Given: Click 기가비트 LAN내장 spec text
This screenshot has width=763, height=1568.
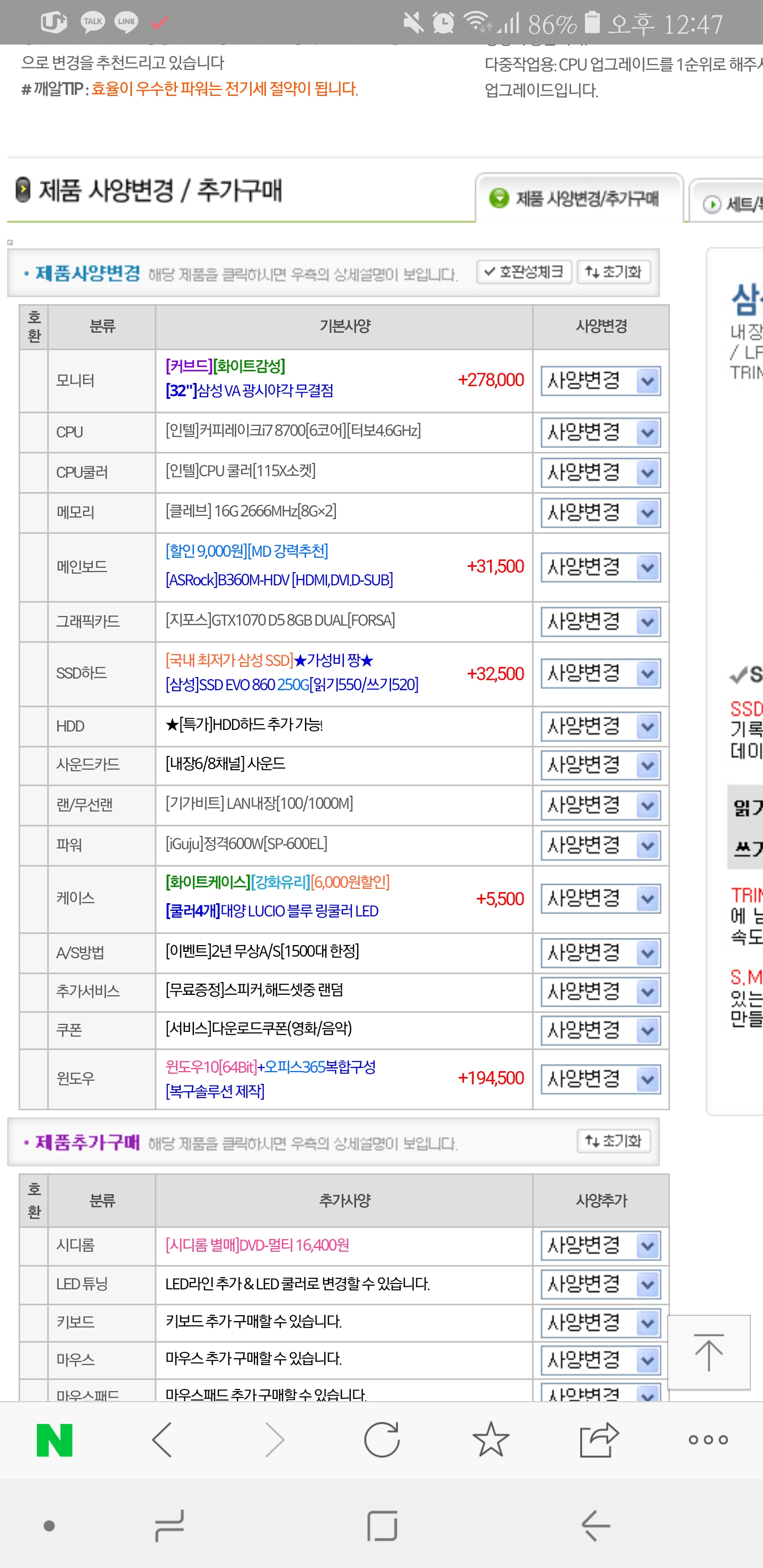Looking at the screenshot, I should point(260,804).
